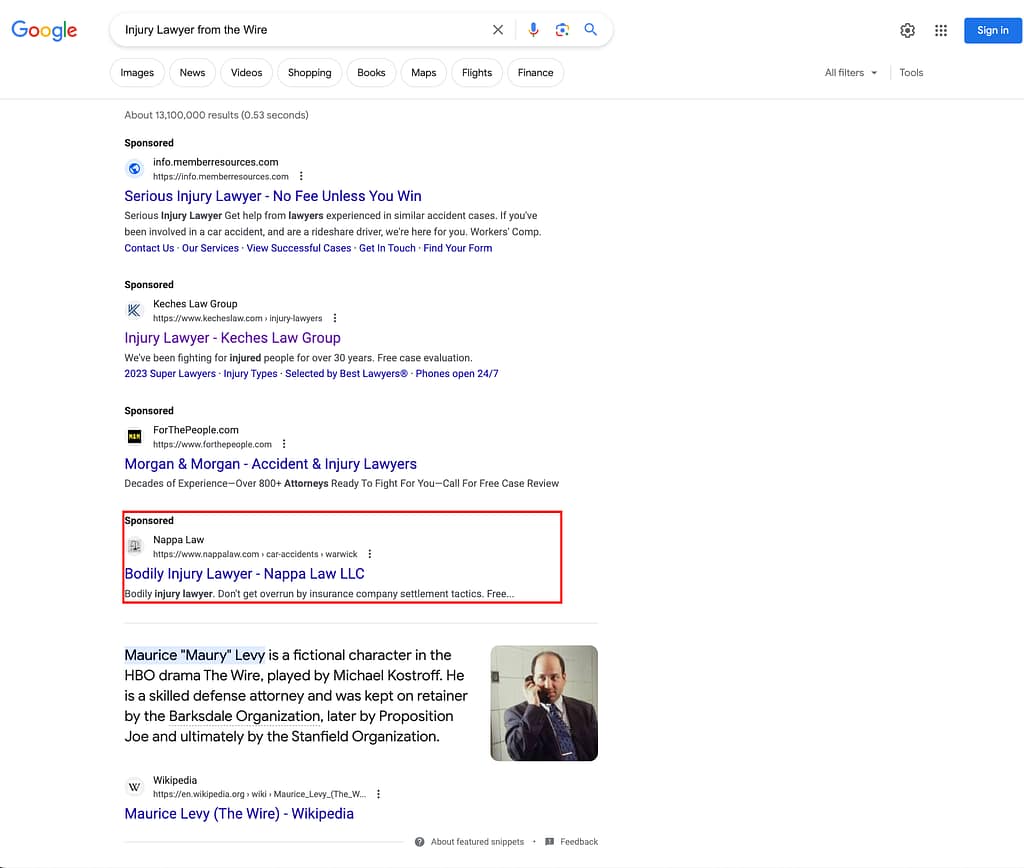Image resolution: width=1024 pixels, height=868 pixels.
Task: Click the Google logo
Action: 44,30
